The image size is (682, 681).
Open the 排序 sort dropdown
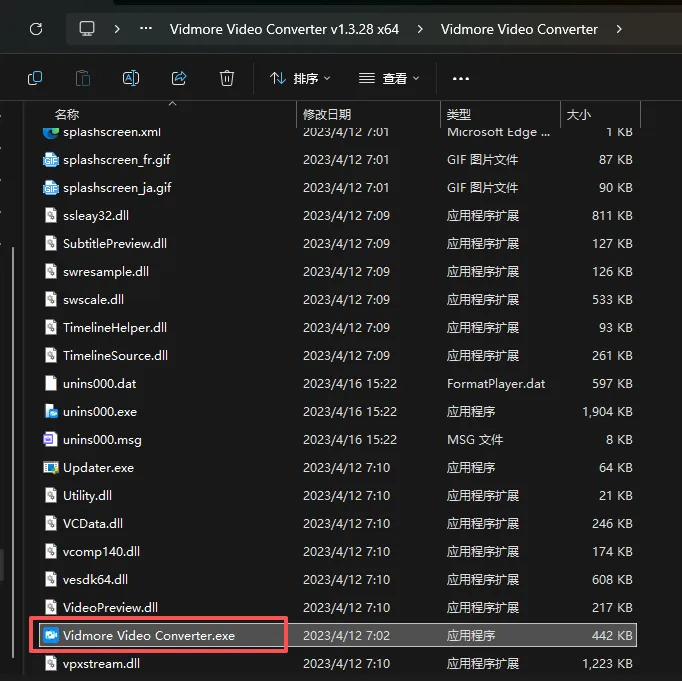coord(300,78)
